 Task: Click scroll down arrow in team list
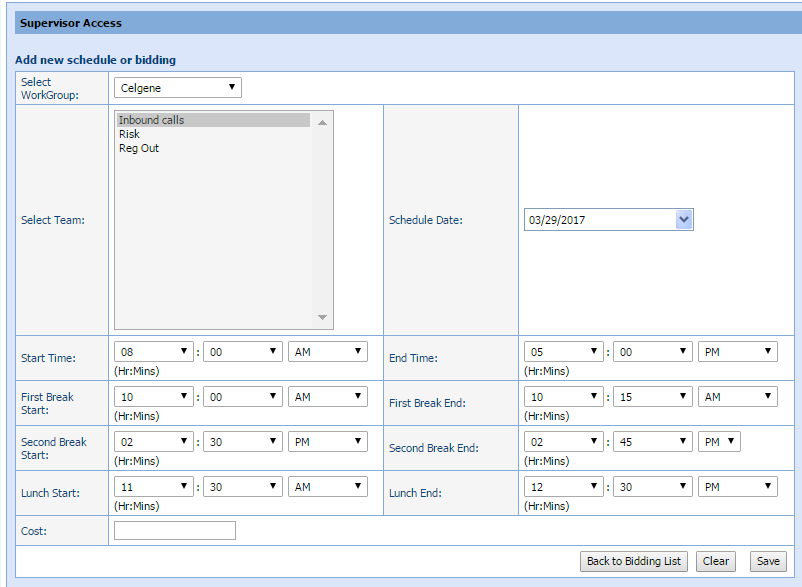tap(322, 317)
